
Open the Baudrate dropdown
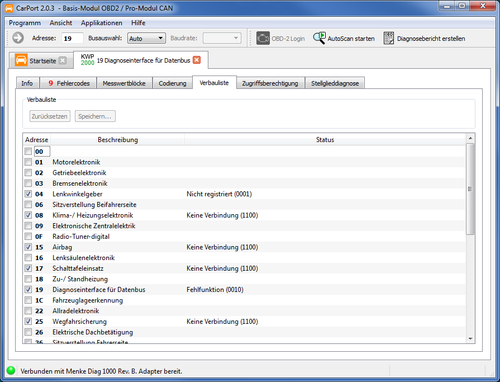(222, 38)
